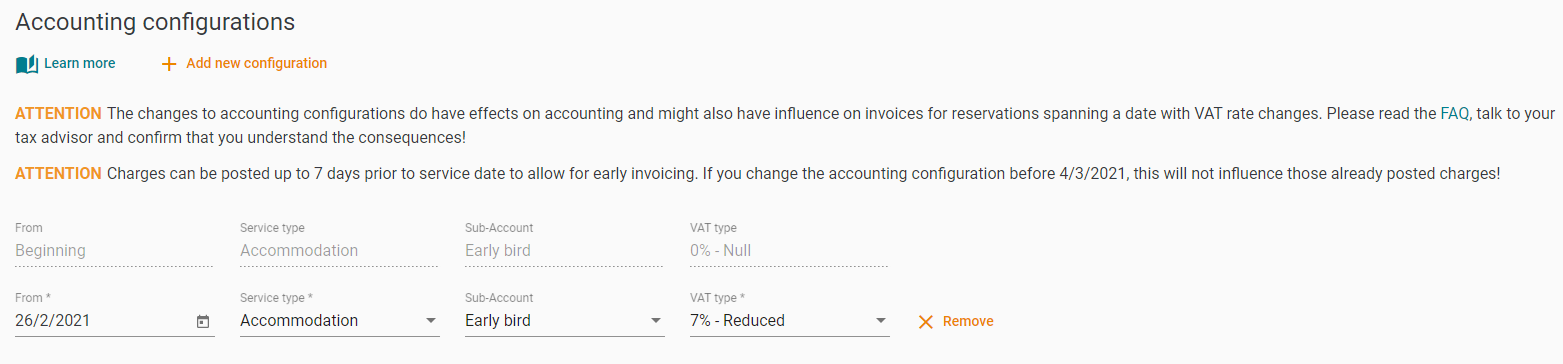Open the FAQ link in the attention notice

click(1454, 114)
